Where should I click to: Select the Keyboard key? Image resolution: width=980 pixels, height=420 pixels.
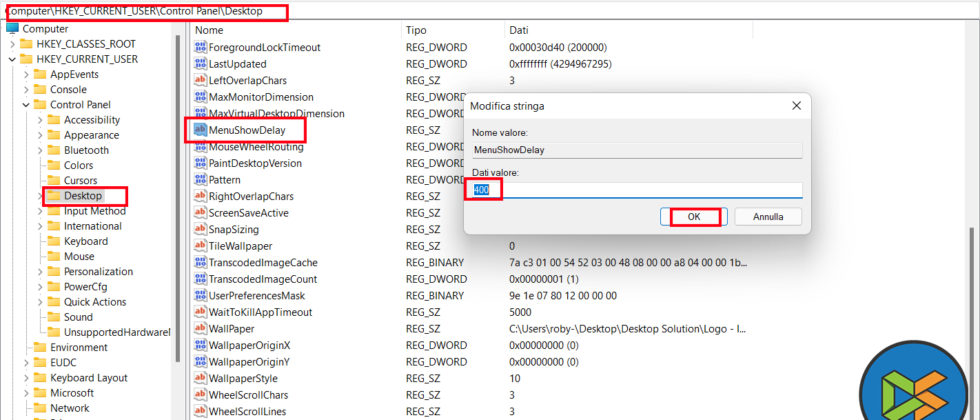tap(86, 241)
